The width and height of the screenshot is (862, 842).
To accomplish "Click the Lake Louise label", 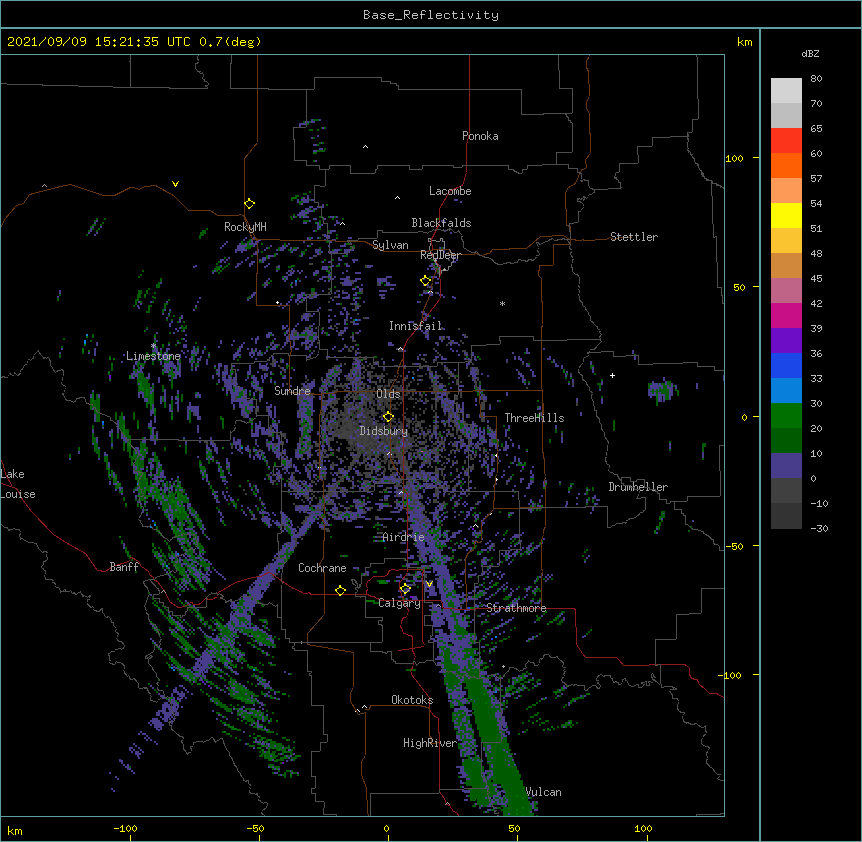I will [x=18, y=484].
